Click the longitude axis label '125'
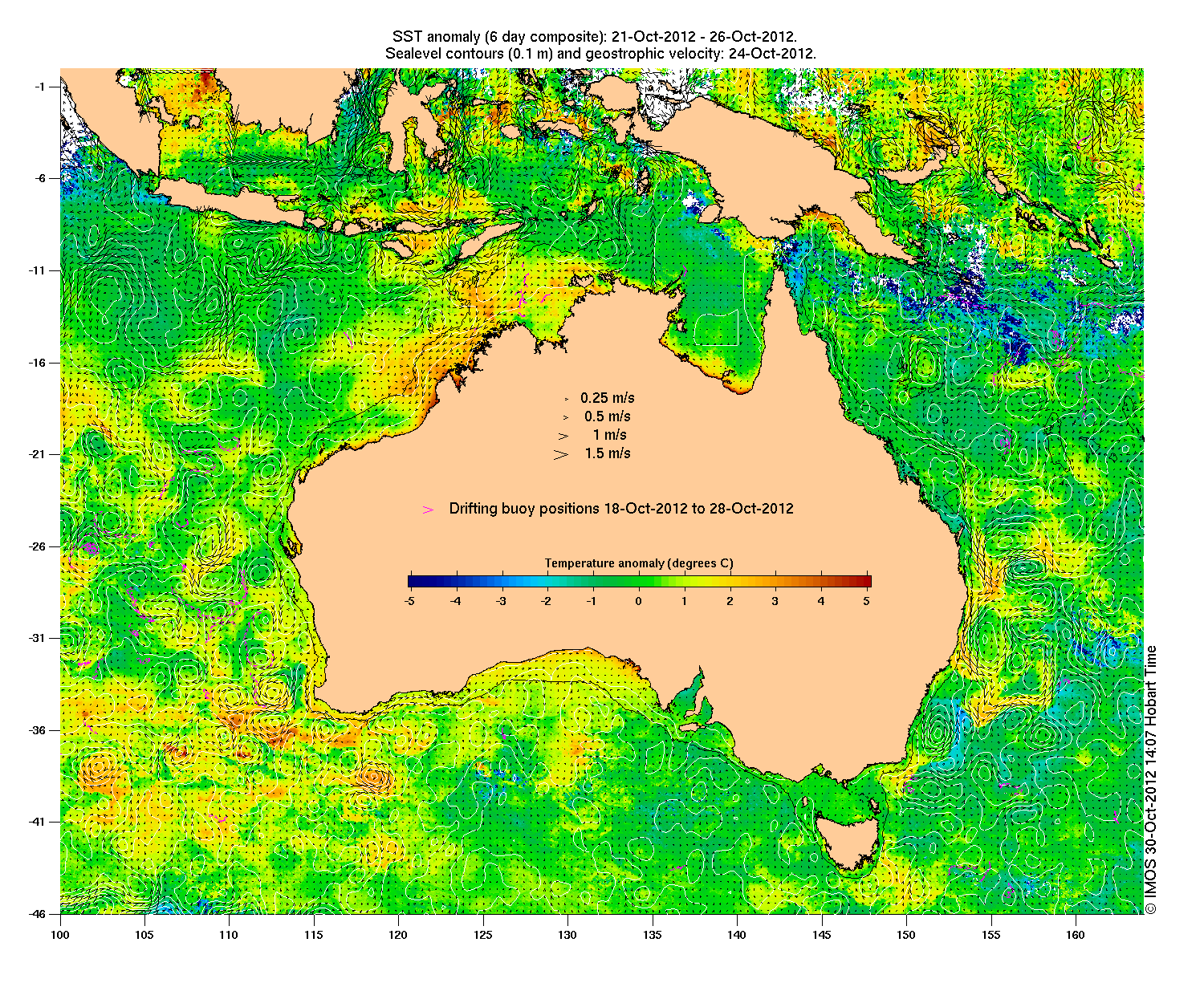Screen dimensions: 1204x983 click(483, 935)
